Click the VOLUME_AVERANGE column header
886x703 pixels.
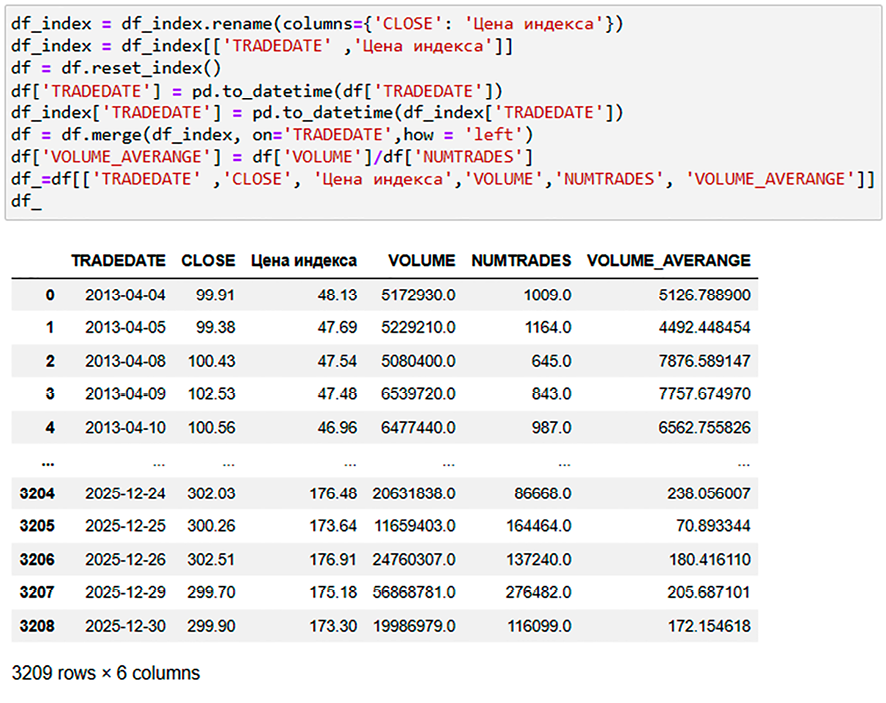[668, 260]
